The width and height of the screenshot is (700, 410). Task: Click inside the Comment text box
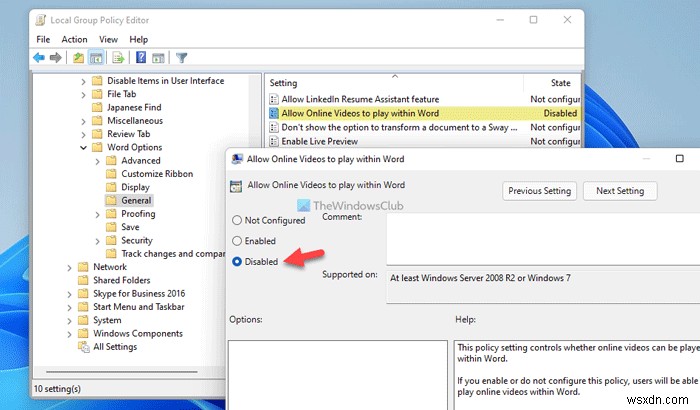543,239
